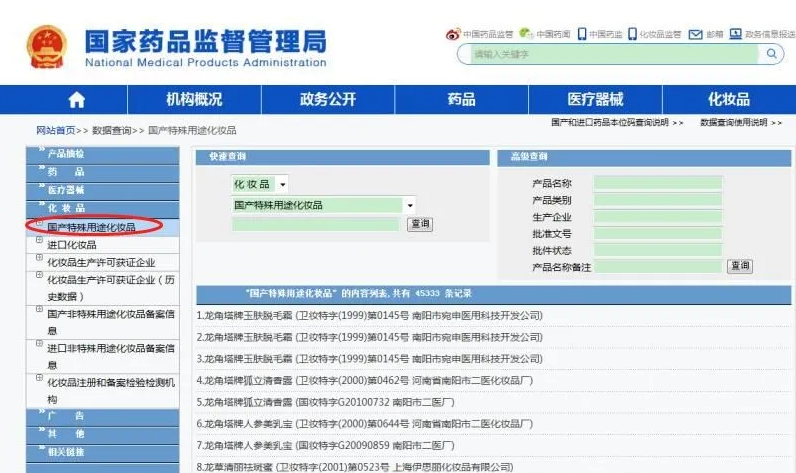
Task: Expand the 广告 sidebar section
Action: click(x=103, y=416)
